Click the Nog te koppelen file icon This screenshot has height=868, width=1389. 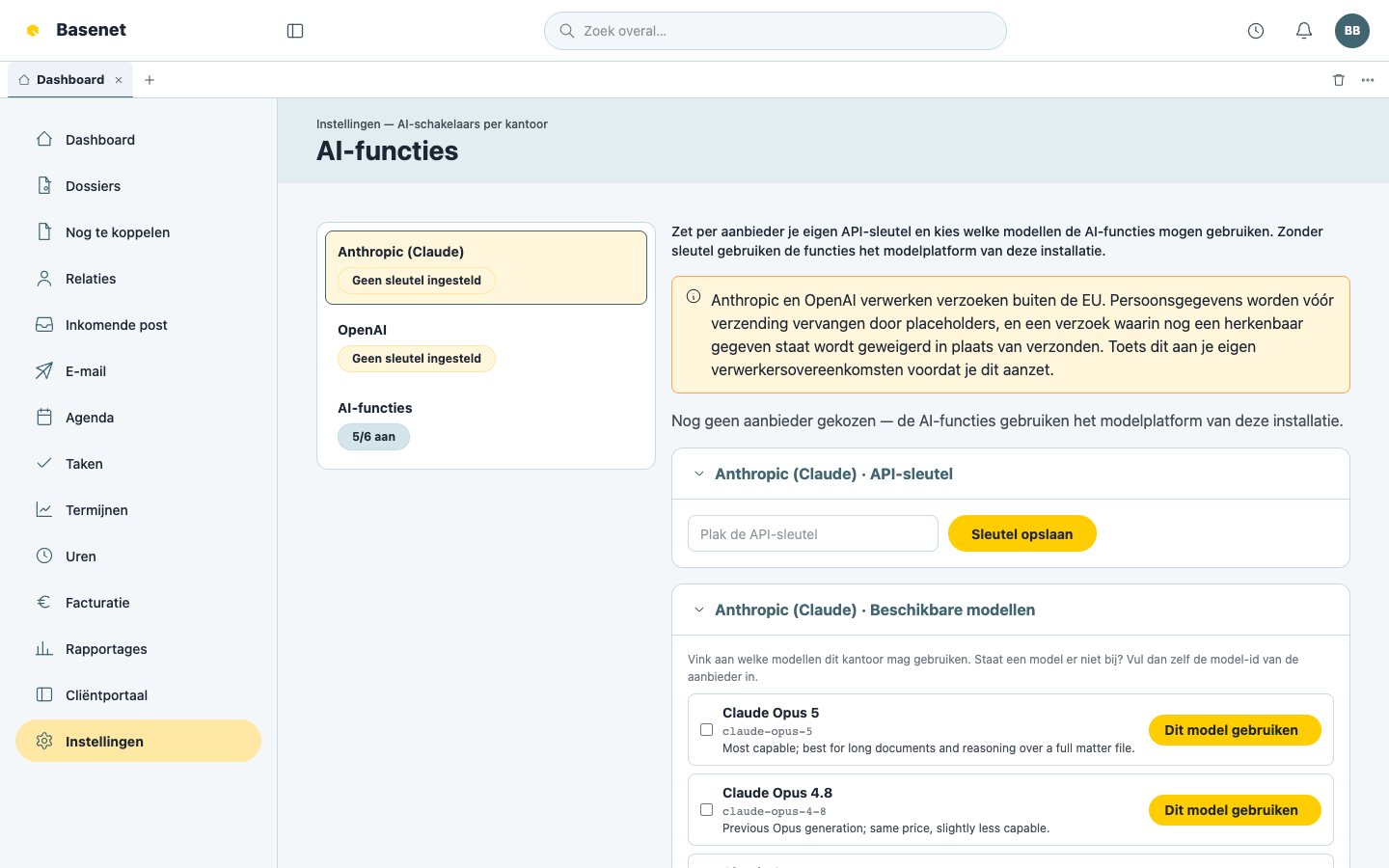[44, 231]
